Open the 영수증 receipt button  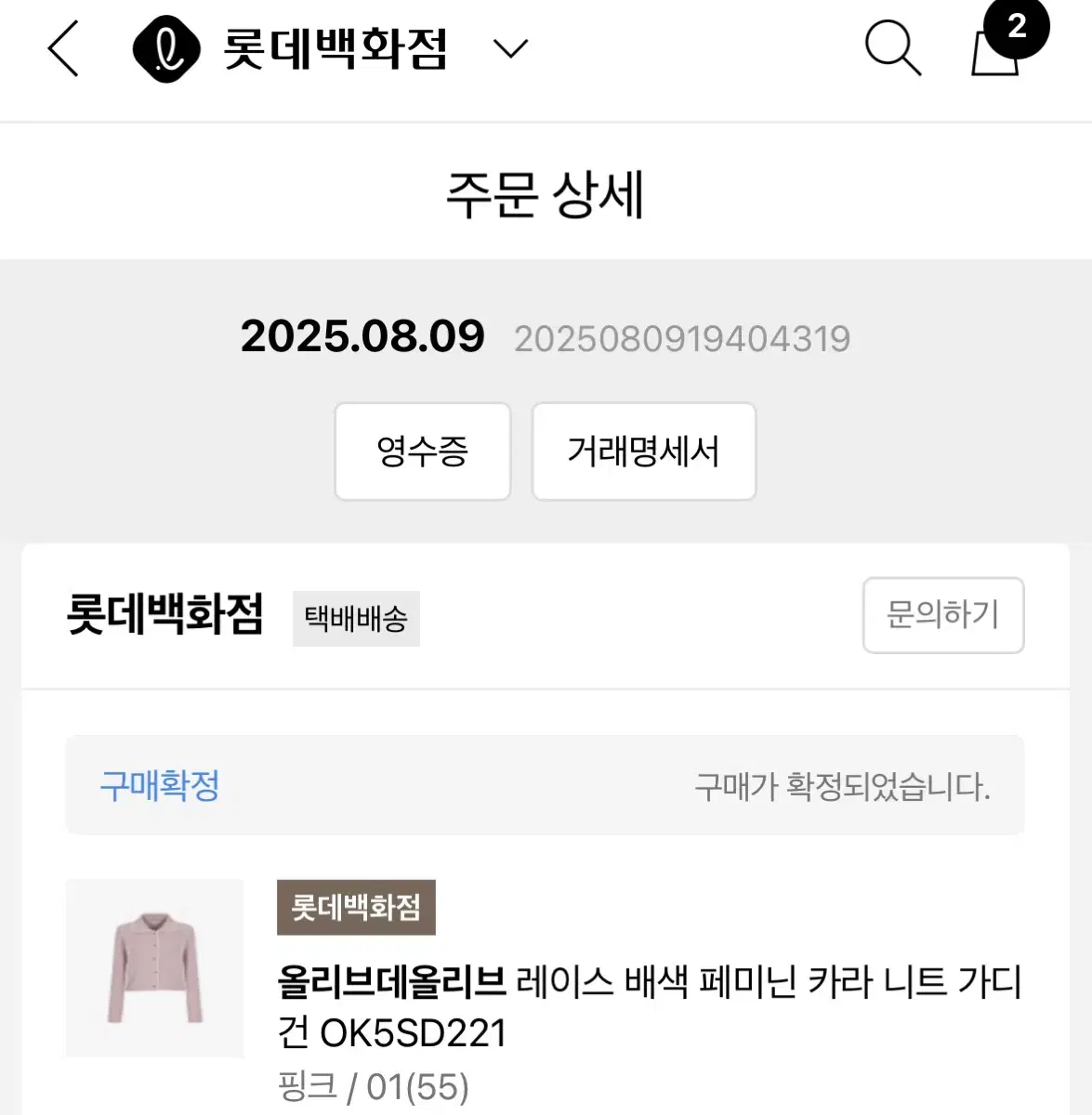click(x=423, y=452)
